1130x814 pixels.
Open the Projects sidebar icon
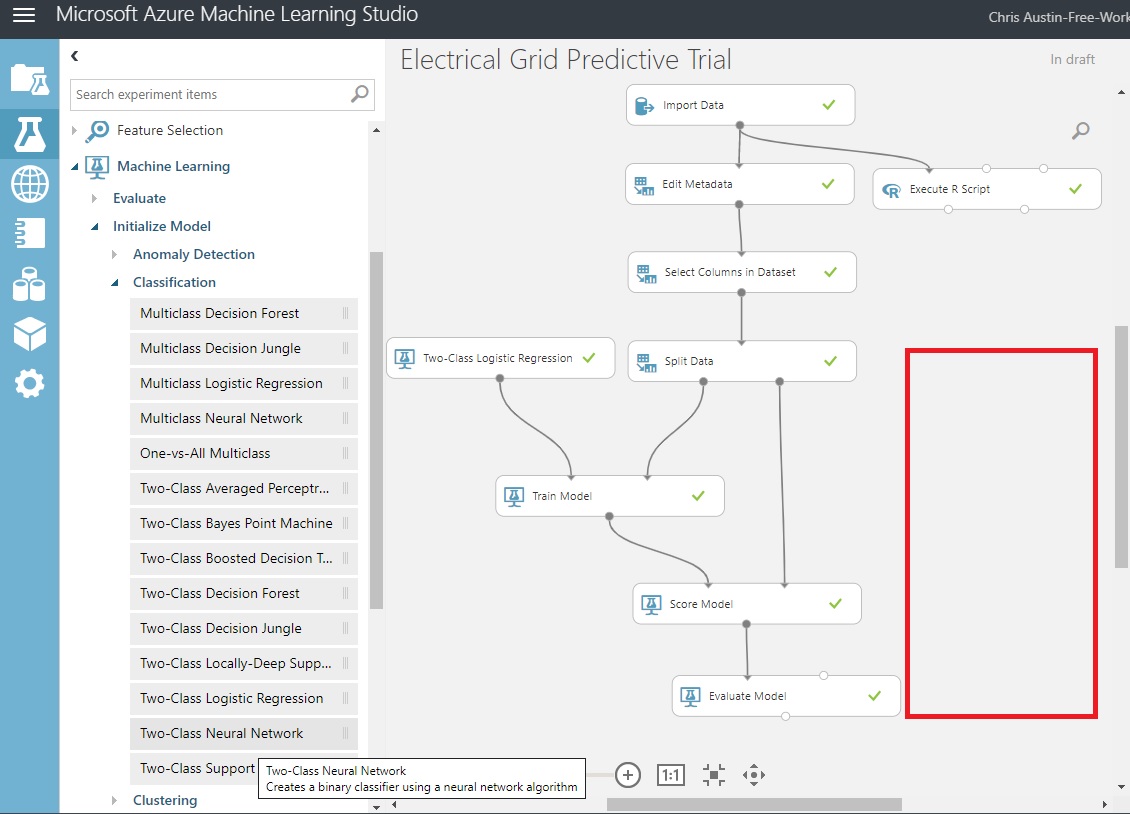pyautogui.click(x=30, y=79)
